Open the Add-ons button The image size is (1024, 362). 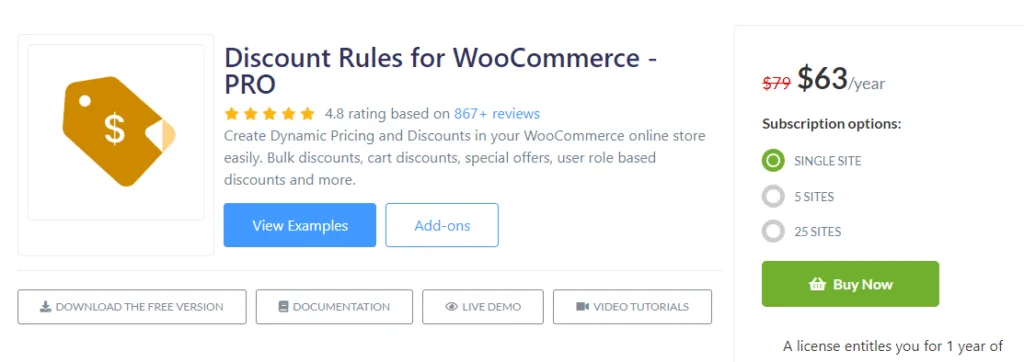coord(442,225)
